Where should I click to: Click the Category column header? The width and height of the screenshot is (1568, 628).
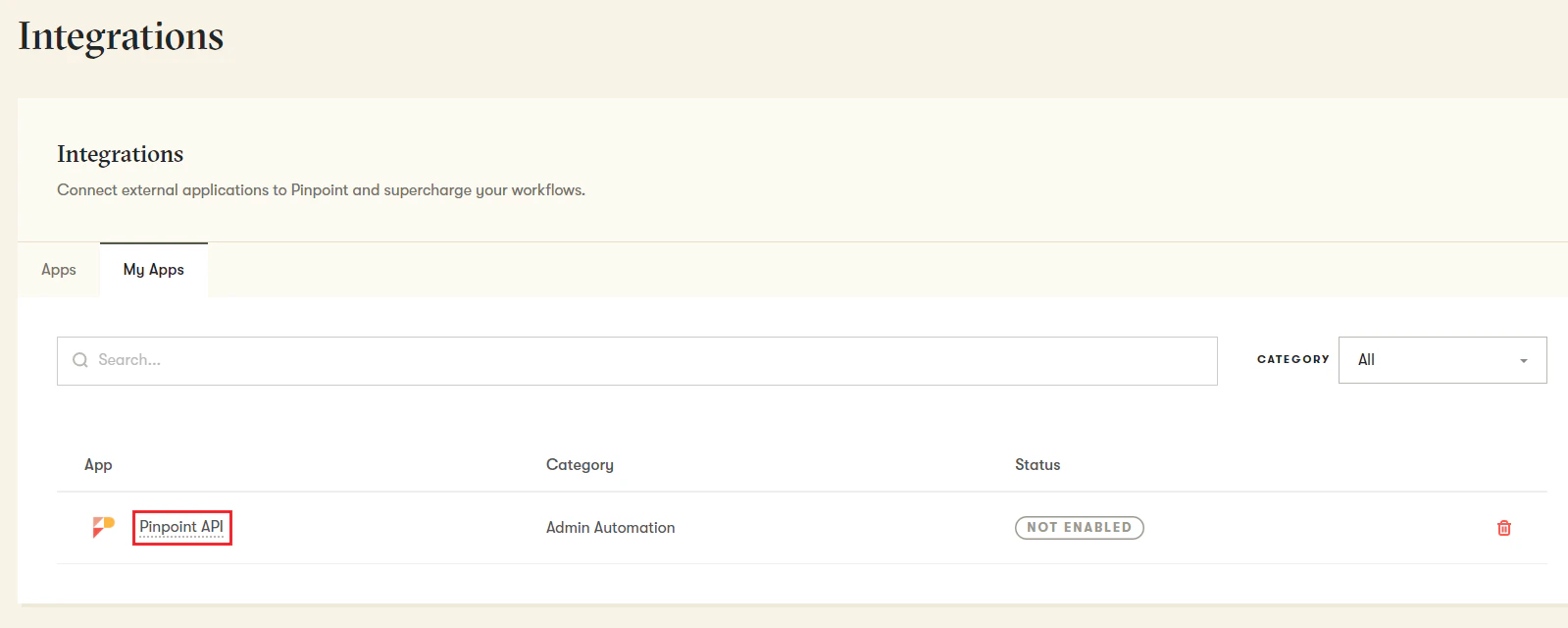point(580,465)
